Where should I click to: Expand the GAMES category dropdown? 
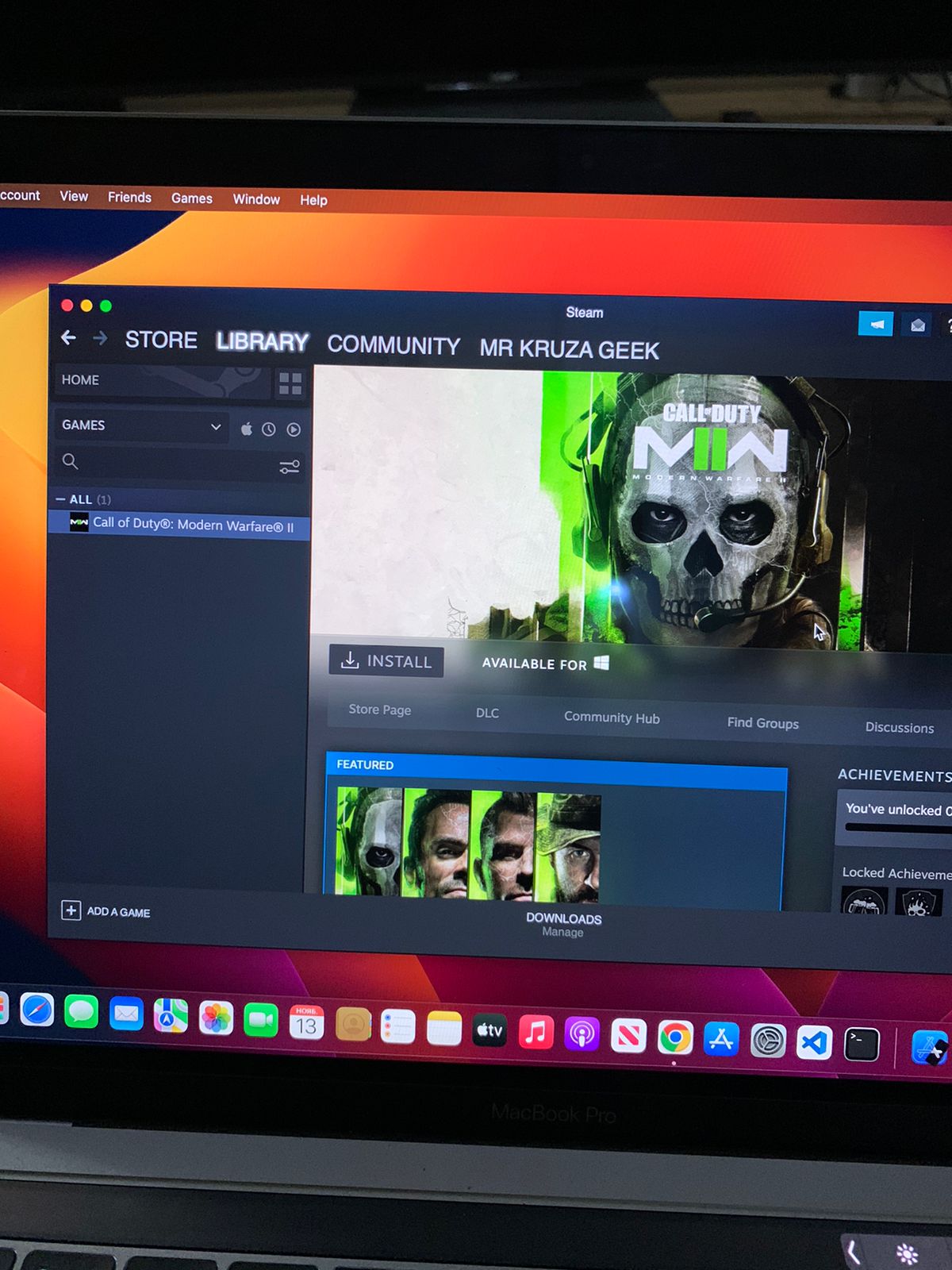pyautogui.click(x=140, y=425)
